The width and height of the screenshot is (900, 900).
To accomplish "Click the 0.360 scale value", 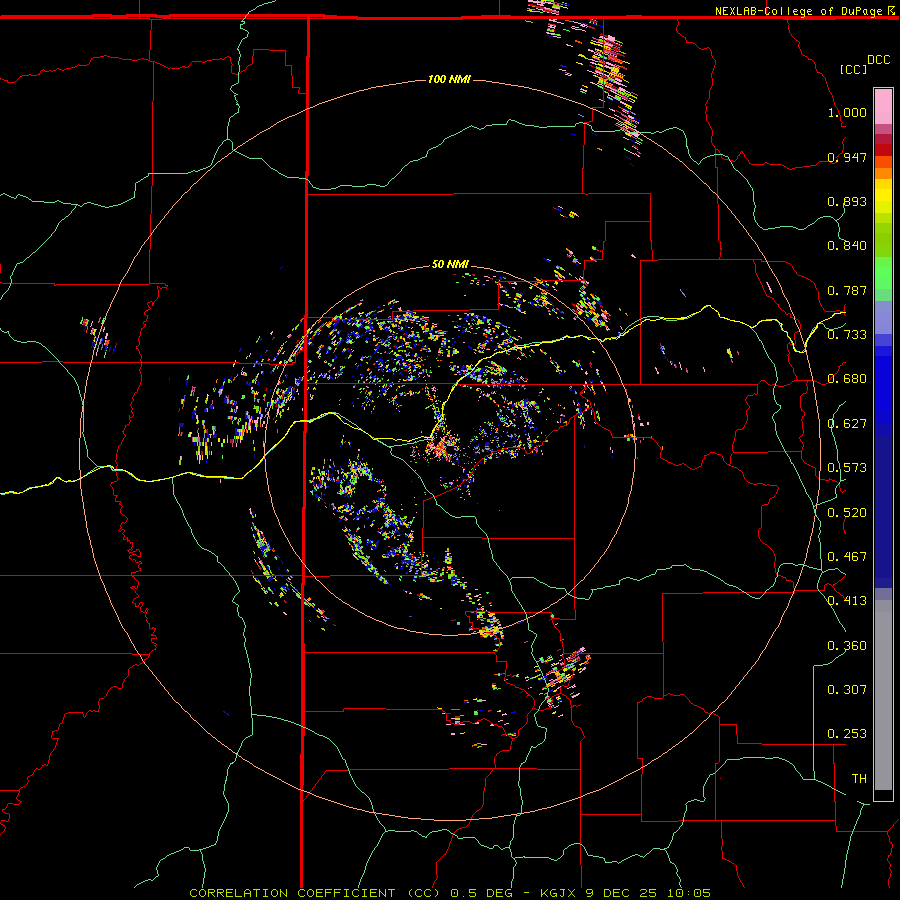I will point(847,646).
